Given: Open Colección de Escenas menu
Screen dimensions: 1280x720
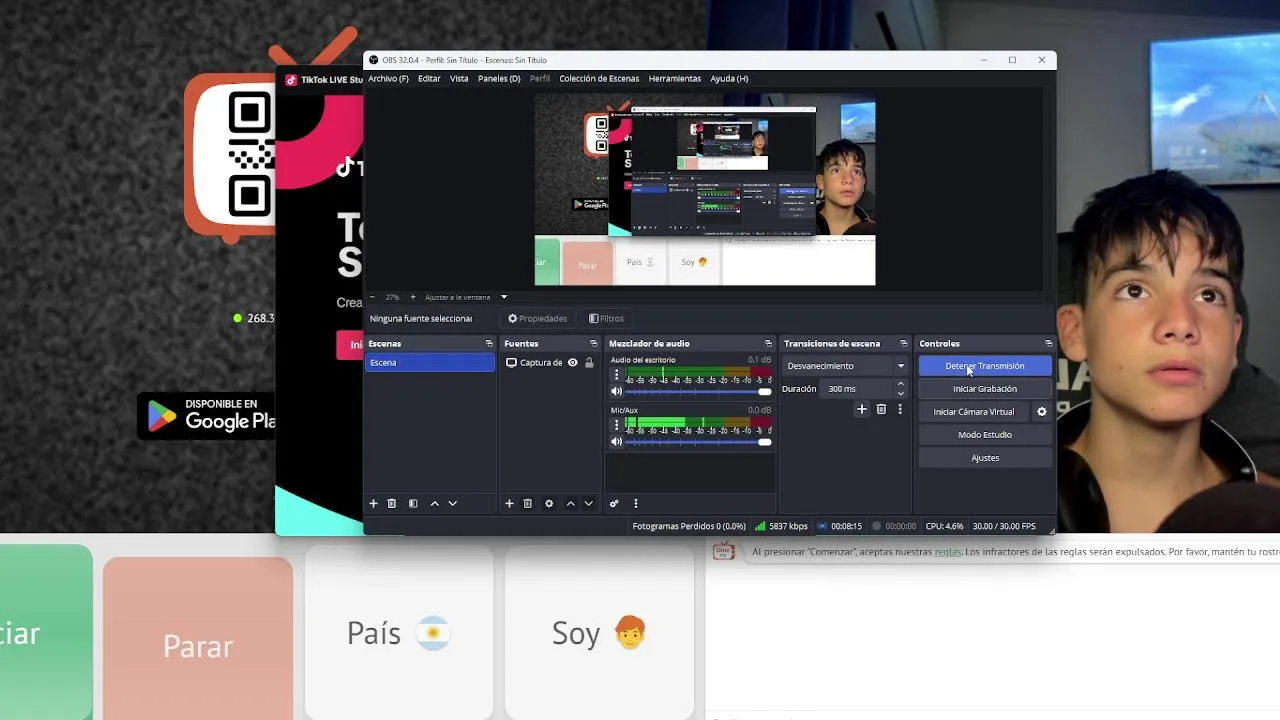Looking at the screenshot, I should pyautogui.click(x=599, y=79).
